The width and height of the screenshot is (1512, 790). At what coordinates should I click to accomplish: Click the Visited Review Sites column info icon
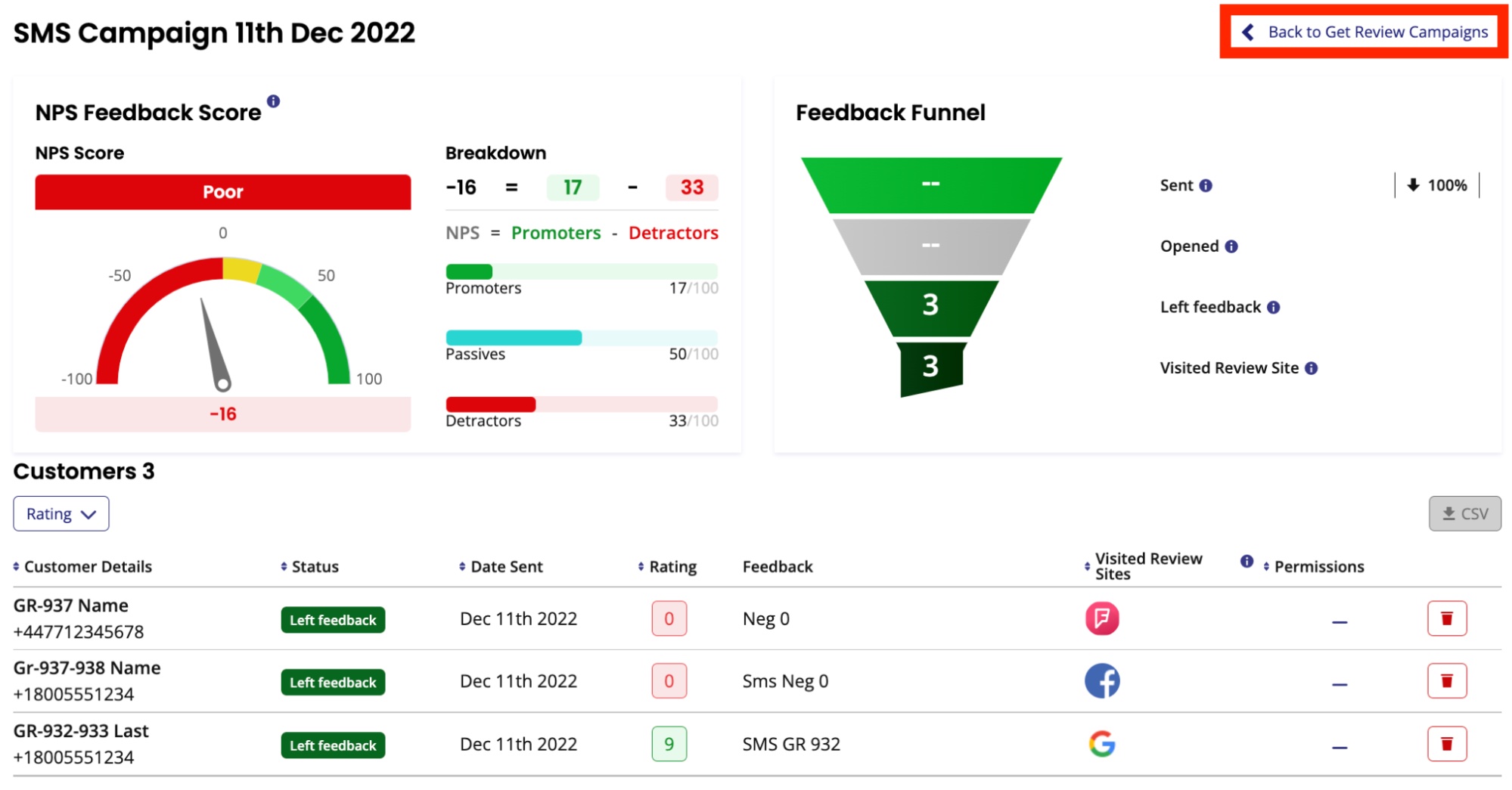pos(1247,561)
